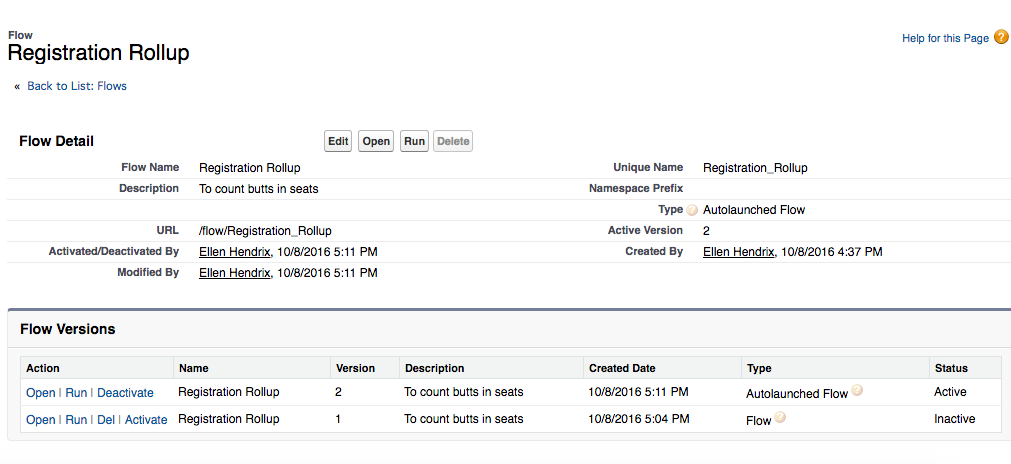Click the Help for this Page question icon

pos(1001,38)
